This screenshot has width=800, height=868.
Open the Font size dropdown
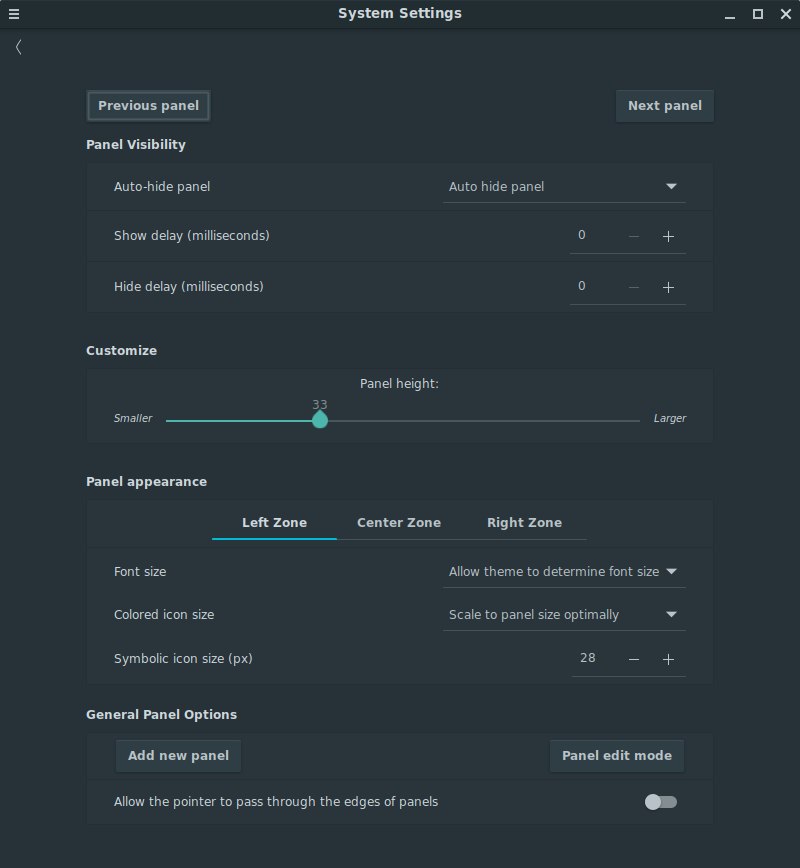pyautogui.click(x=564, y=572)
